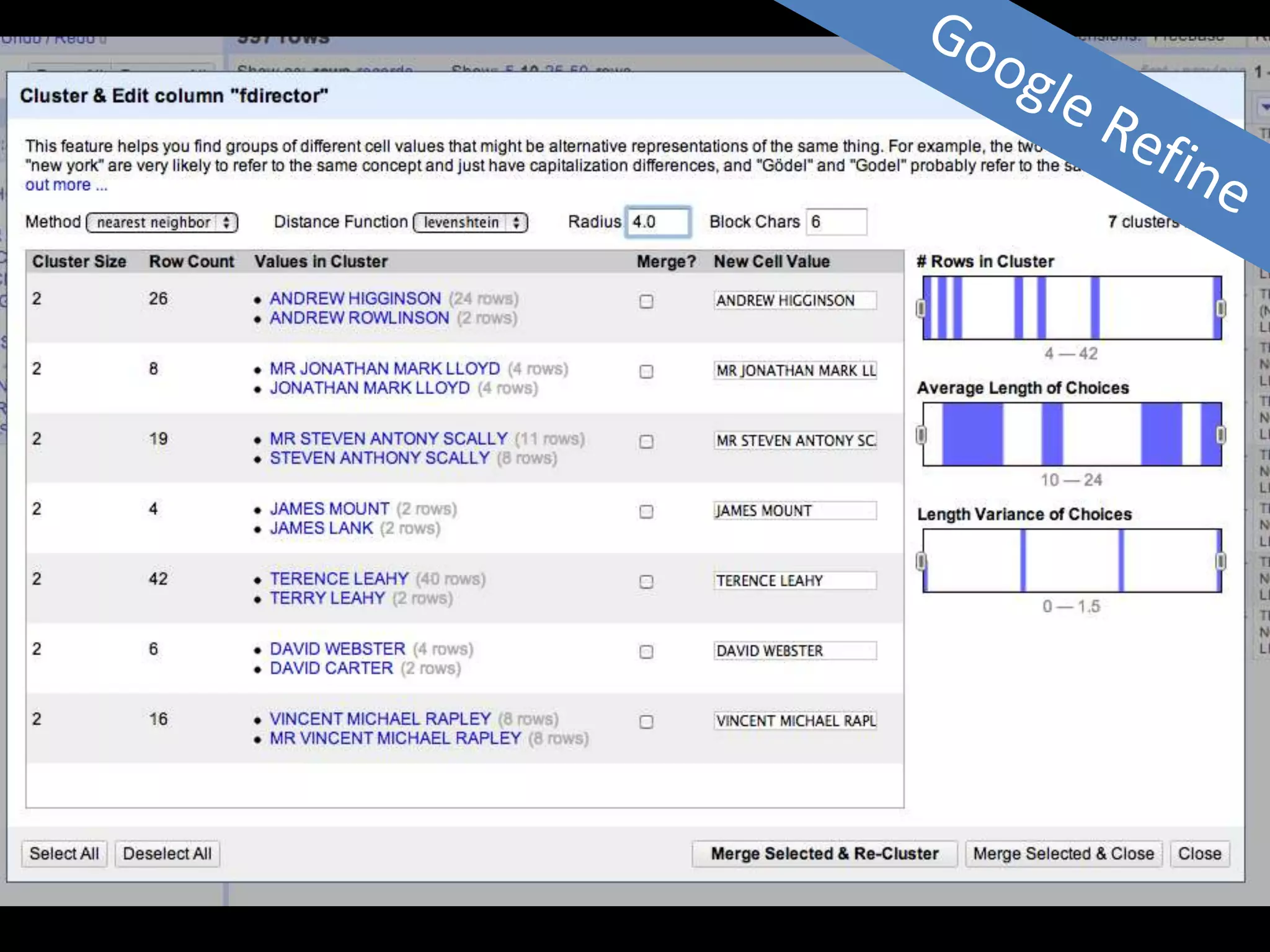Click the Block Chars input field
The image size is (1270, 952).
click(835, 222)
